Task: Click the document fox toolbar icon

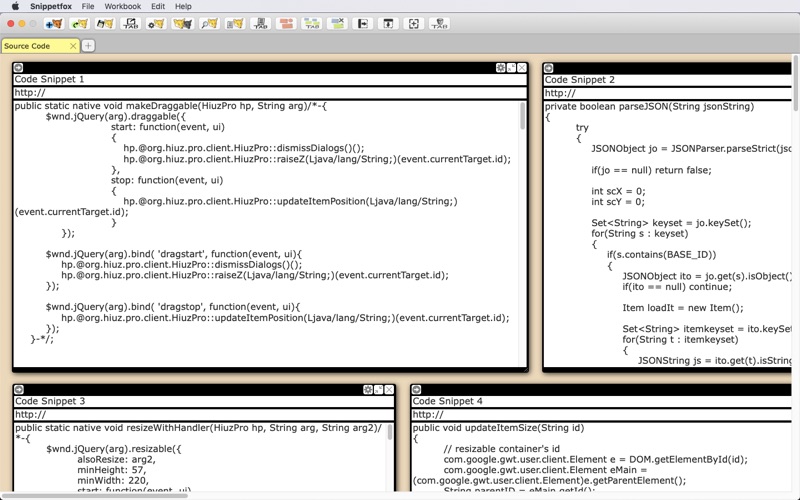Action: 235,23
